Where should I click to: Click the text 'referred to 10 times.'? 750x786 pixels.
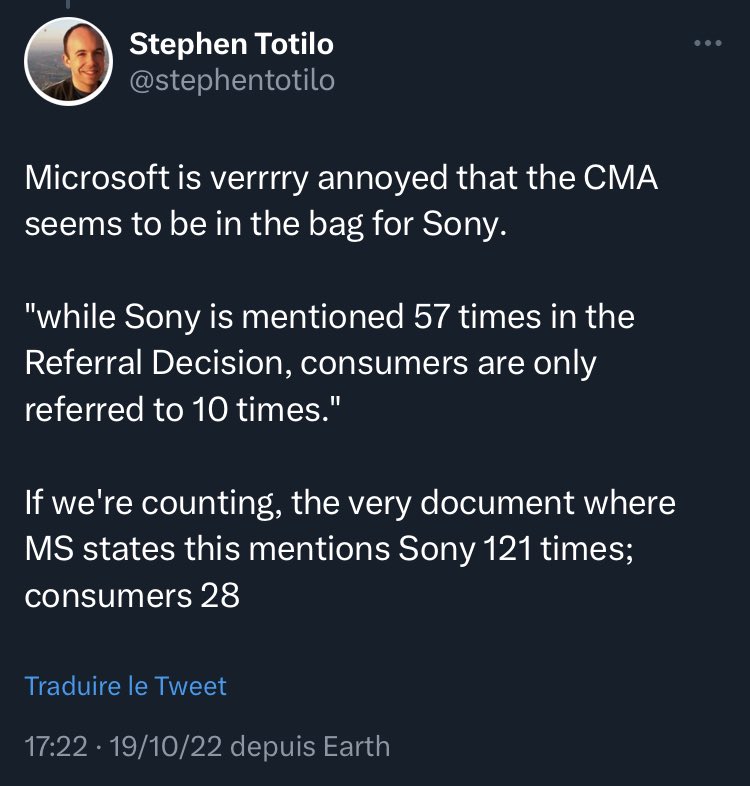(x=182, y=409)
